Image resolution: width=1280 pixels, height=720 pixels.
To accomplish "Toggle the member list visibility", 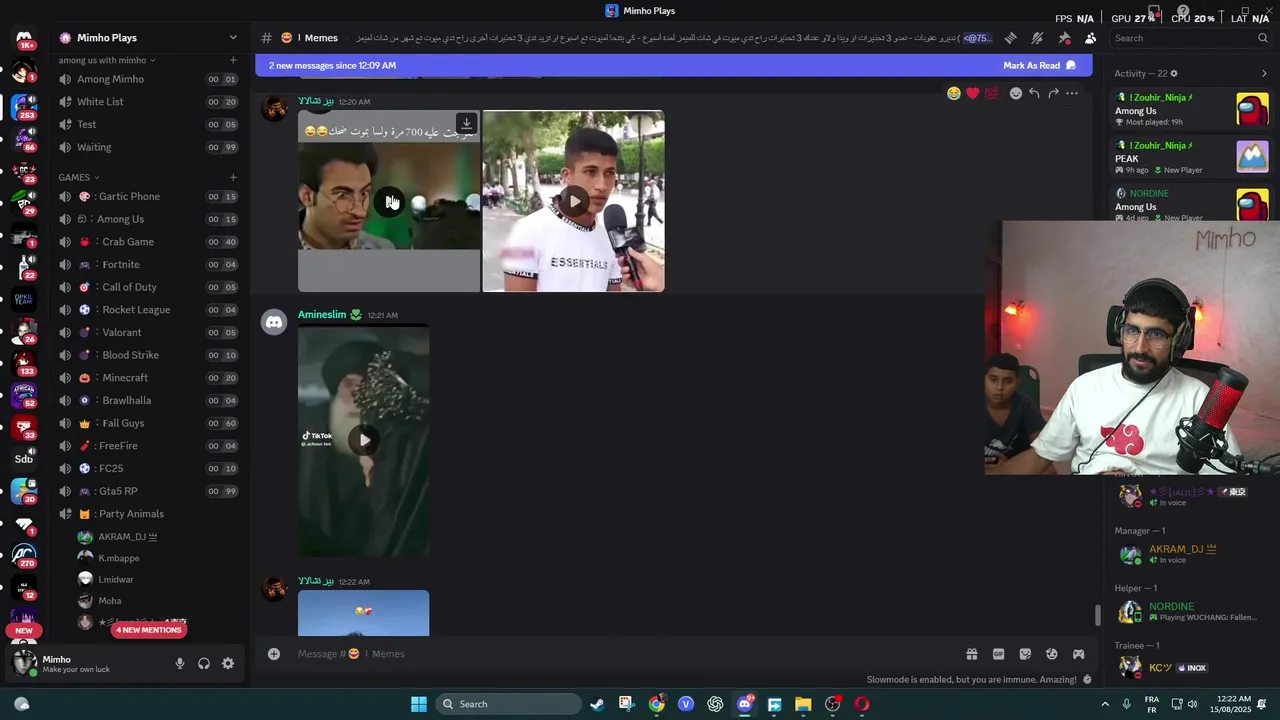I will pos(1090,38).
